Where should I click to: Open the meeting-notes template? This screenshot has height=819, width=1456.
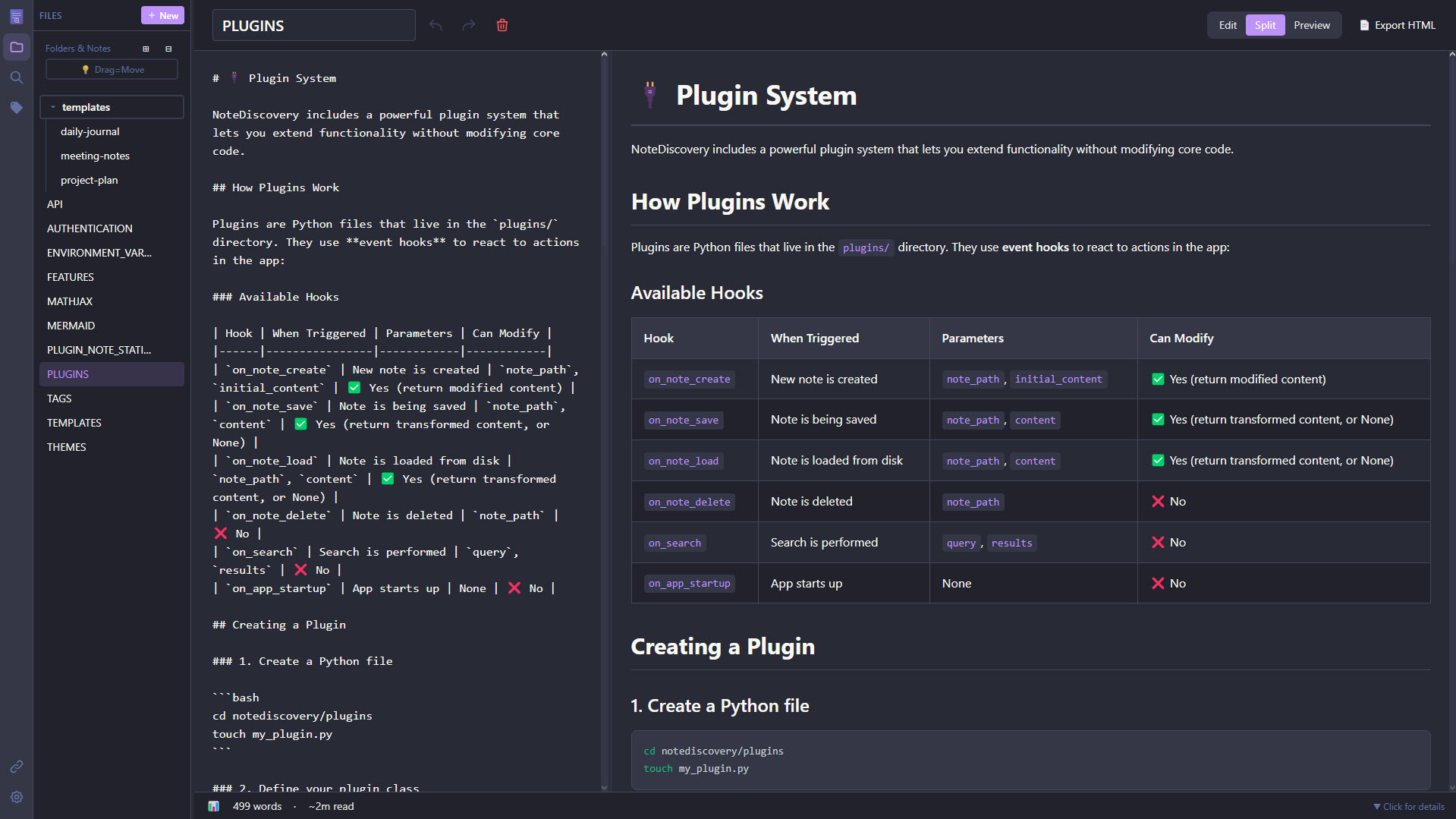(95, 156)
